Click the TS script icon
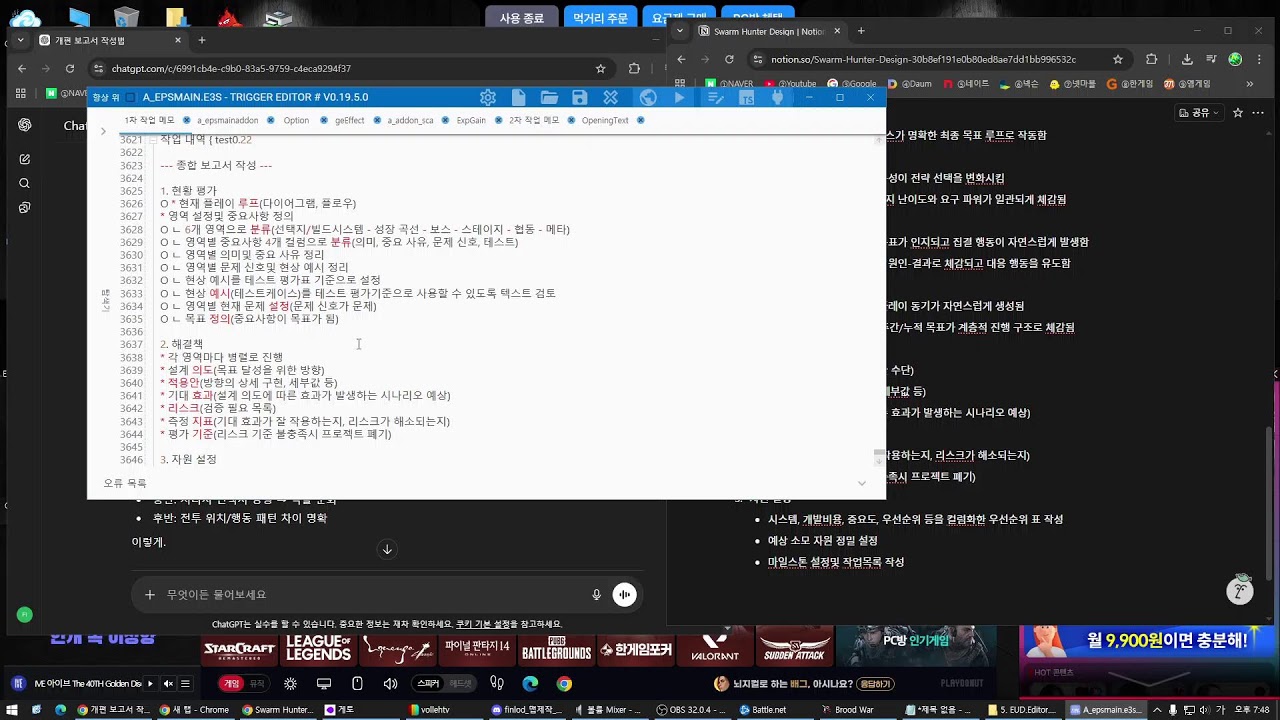Image resolution: width=1280 pixels, height=720 pixels. [x=746, y=97]
